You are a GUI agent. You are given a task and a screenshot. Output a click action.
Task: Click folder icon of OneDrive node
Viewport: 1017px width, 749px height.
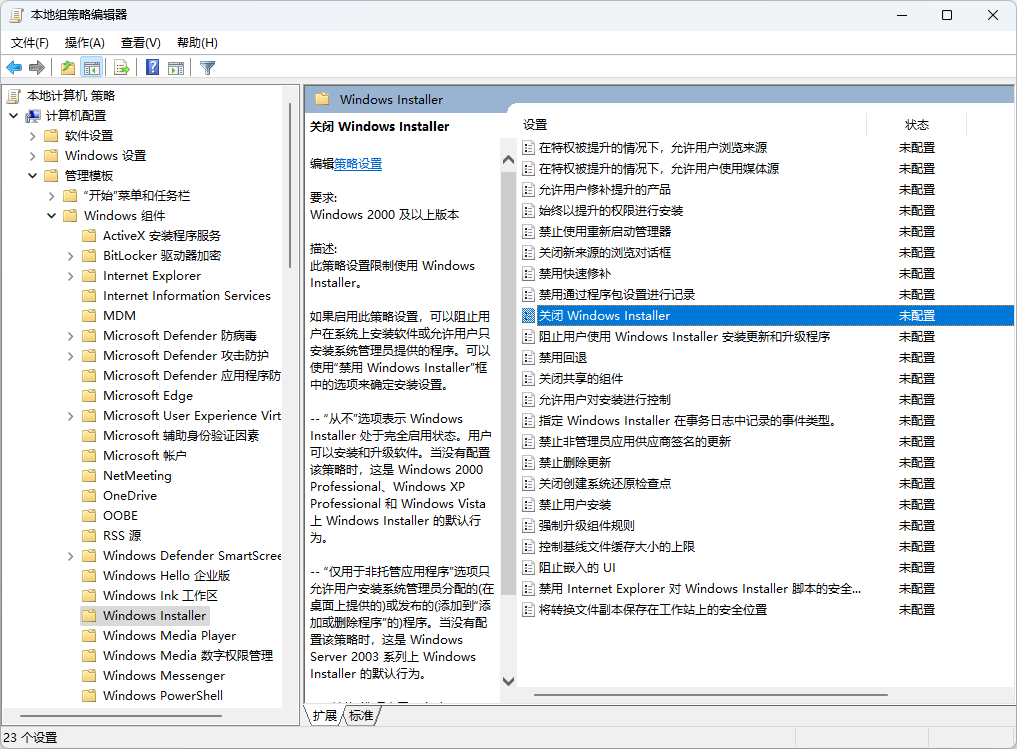click(90, 496)
